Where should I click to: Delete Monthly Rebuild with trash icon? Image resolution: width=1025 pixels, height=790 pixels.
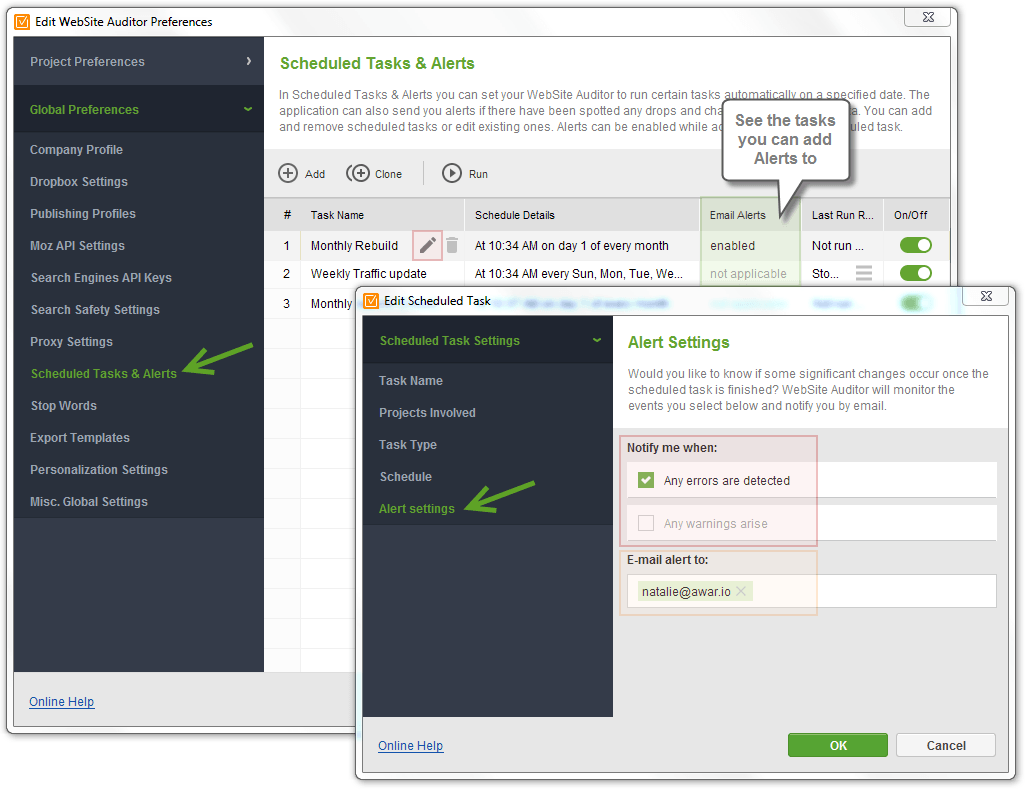click(452, 245)
